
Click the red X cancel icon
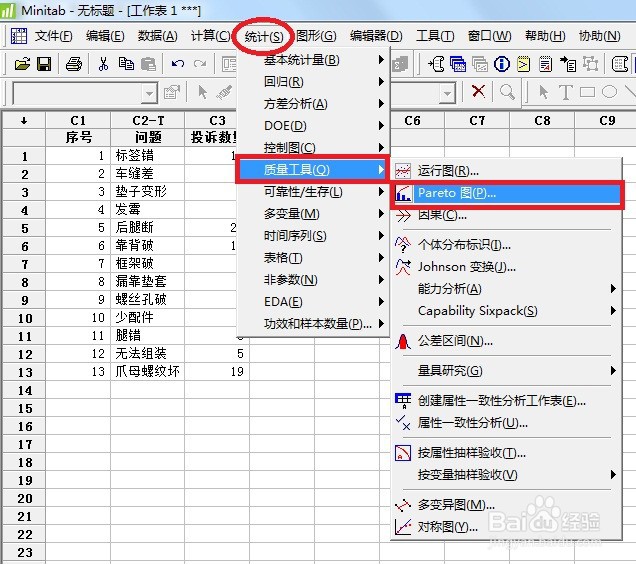479,91
